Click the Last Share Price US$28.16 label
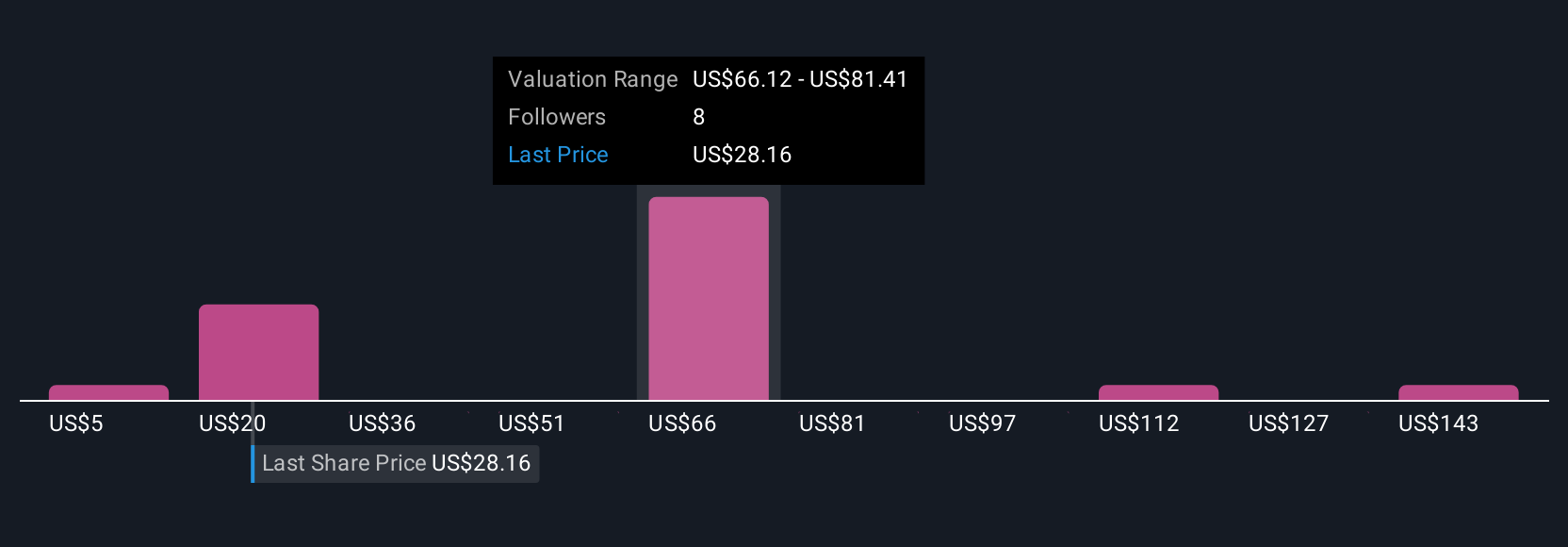Viewport: 1568px width, 547px height. [x=396, y=463]
